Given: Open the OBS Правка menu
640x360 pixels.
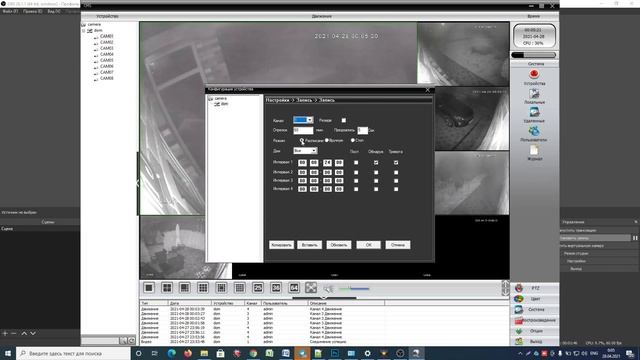Looking at the screenshot, I should point(33,11).
